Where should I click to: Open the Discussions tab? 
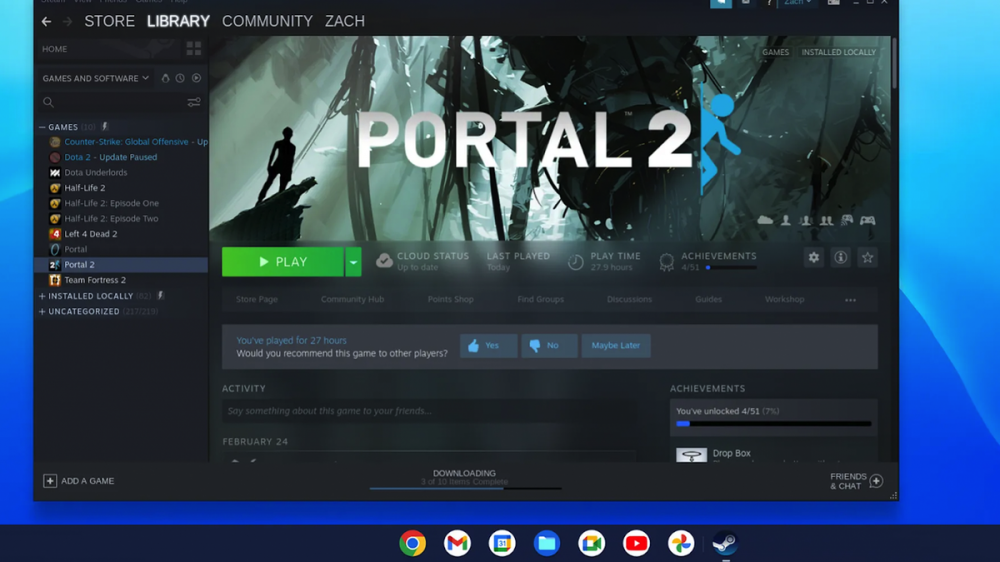point(629,299)
